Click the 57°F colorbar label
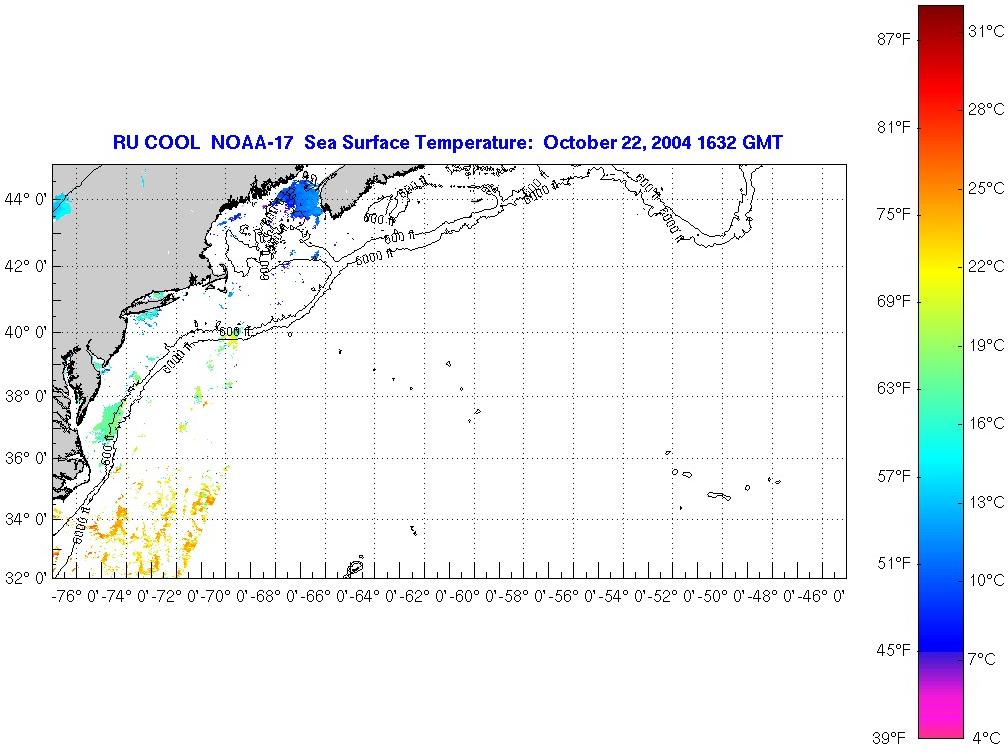 point(894,476)
